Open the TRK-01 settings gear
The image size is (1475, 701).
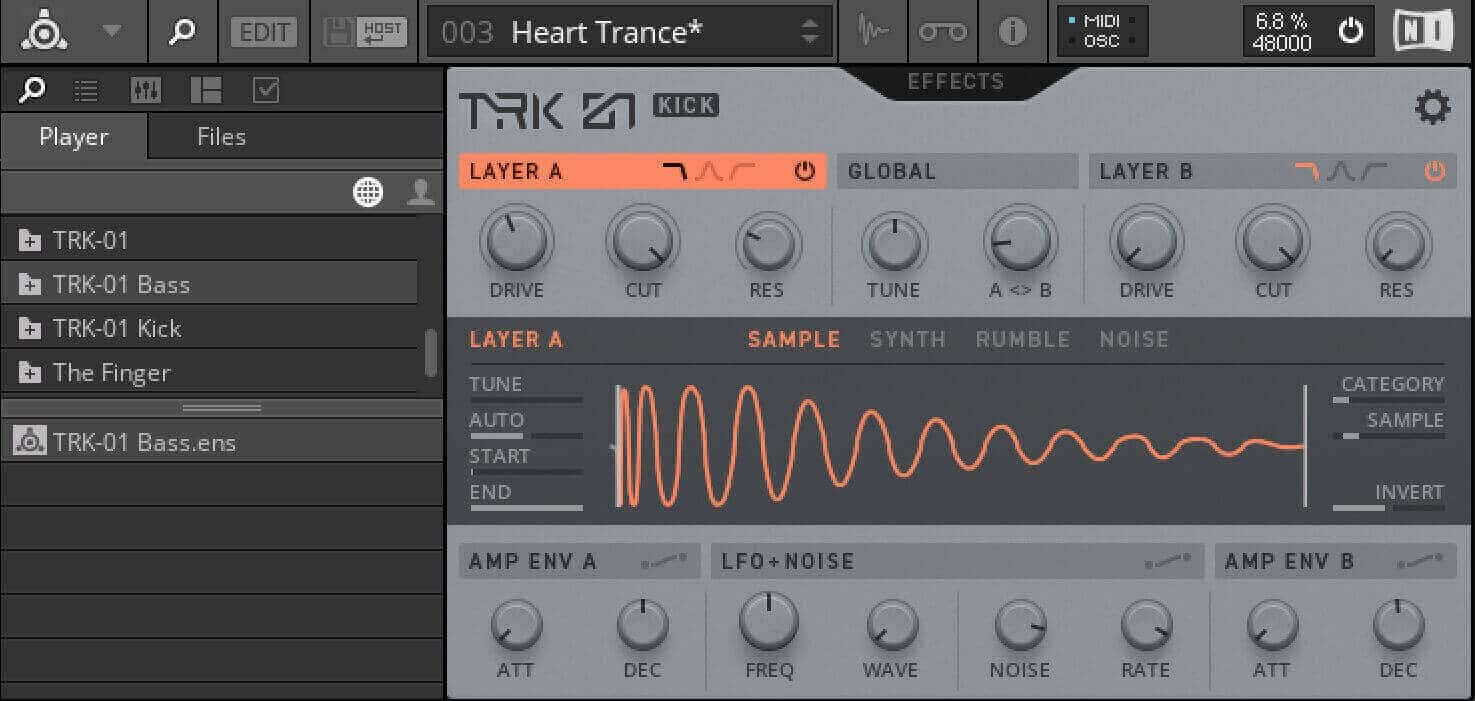1432,107
